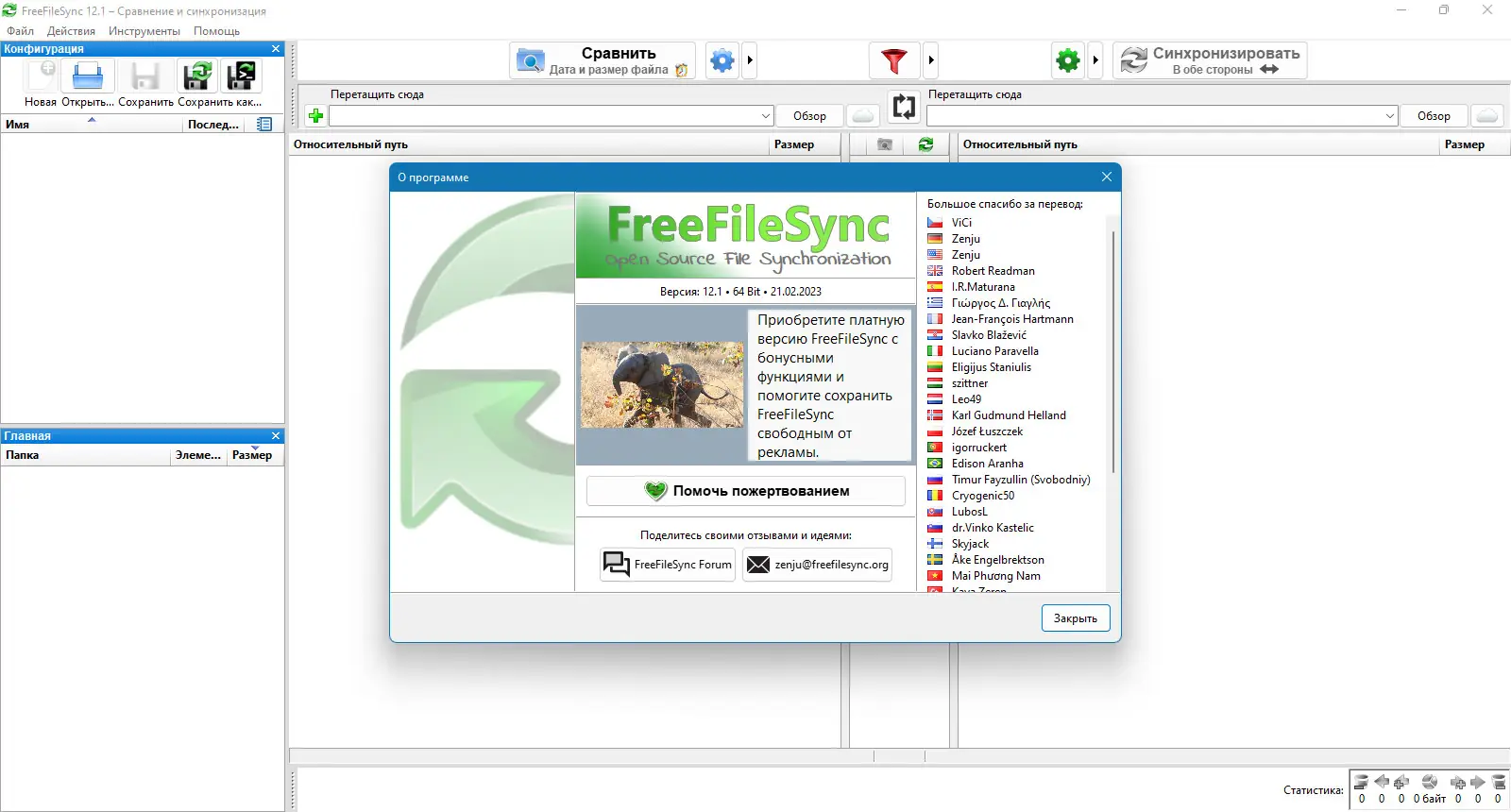Open the FreeFileSync Forum link
Screen dimensions: 1511x812
coord(668,565)
